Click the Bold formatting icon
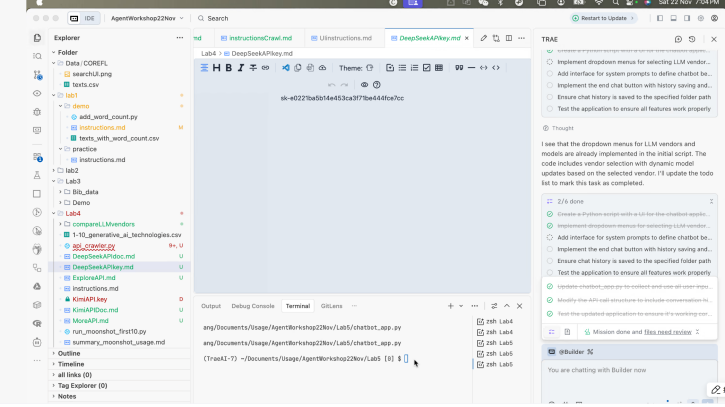The height and width of the screenshot is (407, 725). pyautogui.click(x=229, y=68)
